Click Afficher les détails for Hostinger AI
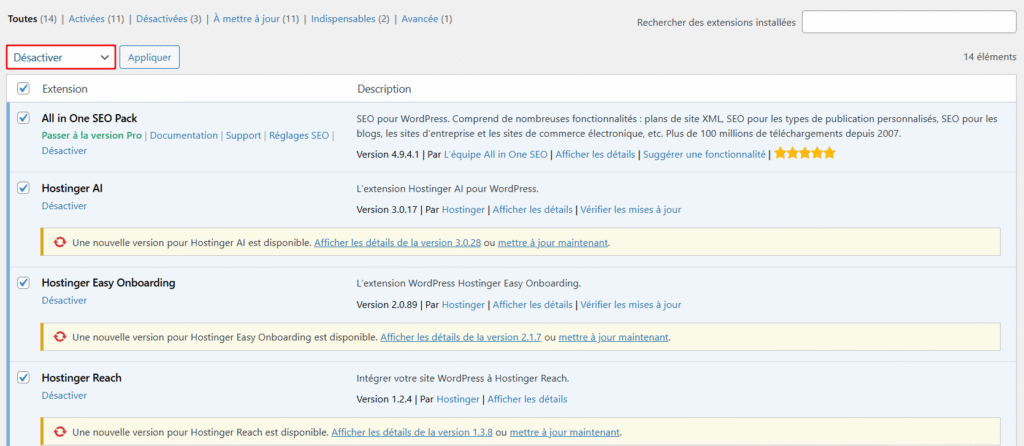 point(532,210)
